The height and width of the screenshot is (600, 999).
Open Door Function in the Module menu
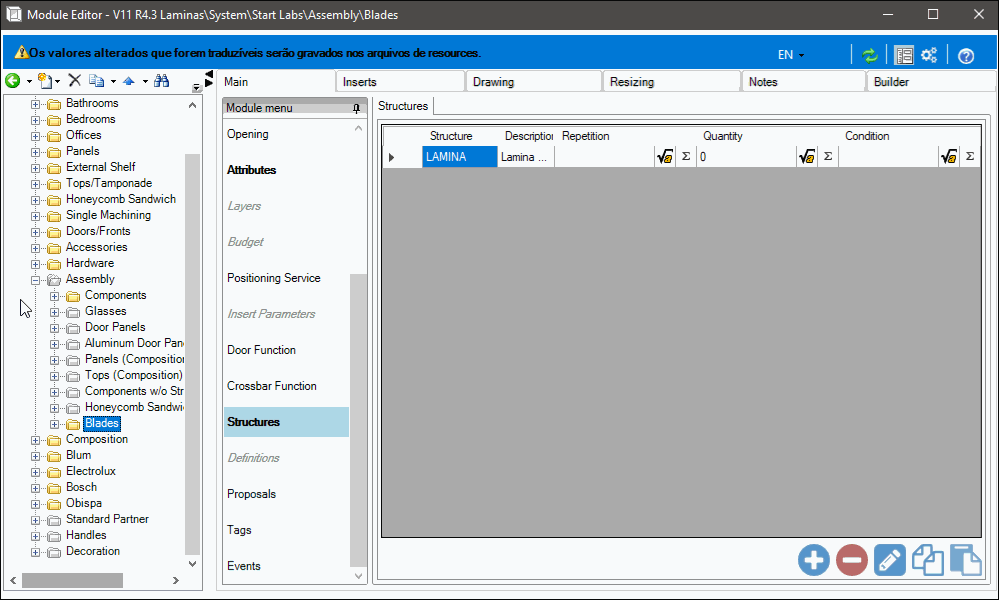[262, 350]
